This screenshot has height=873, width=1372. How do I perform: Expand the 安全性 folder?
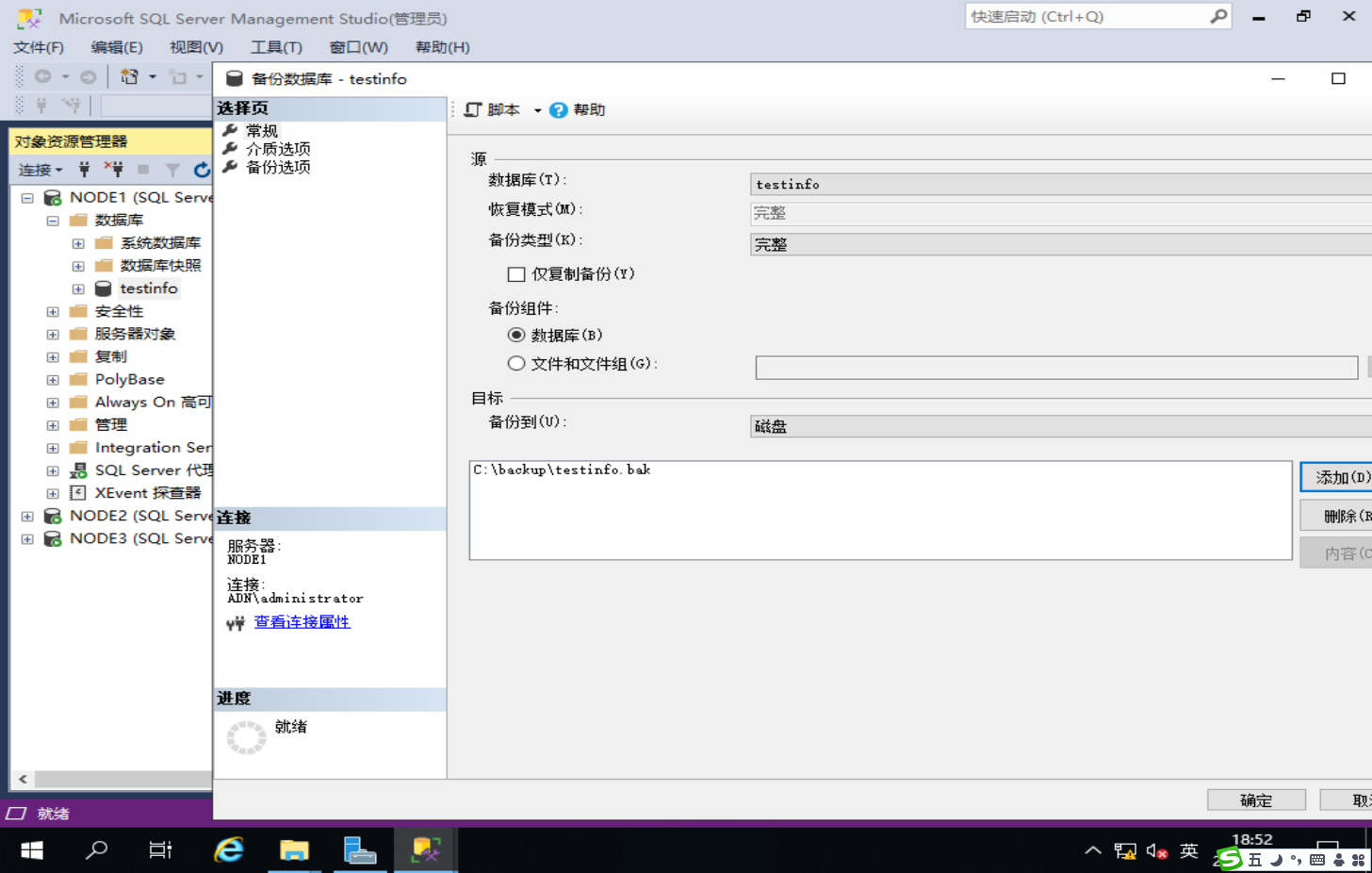53,312
